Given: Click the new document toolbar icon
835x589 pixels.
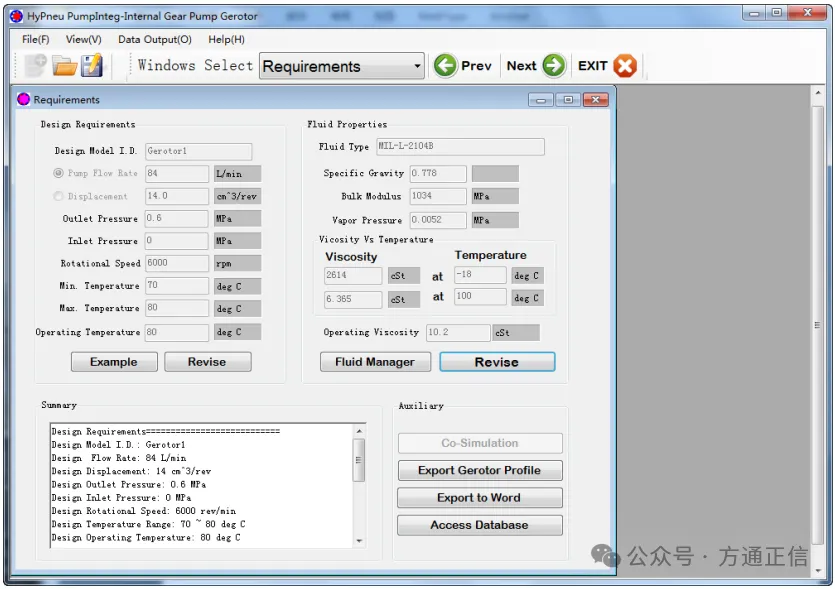Looking at the screenshot, I should (x=35, y=66).
